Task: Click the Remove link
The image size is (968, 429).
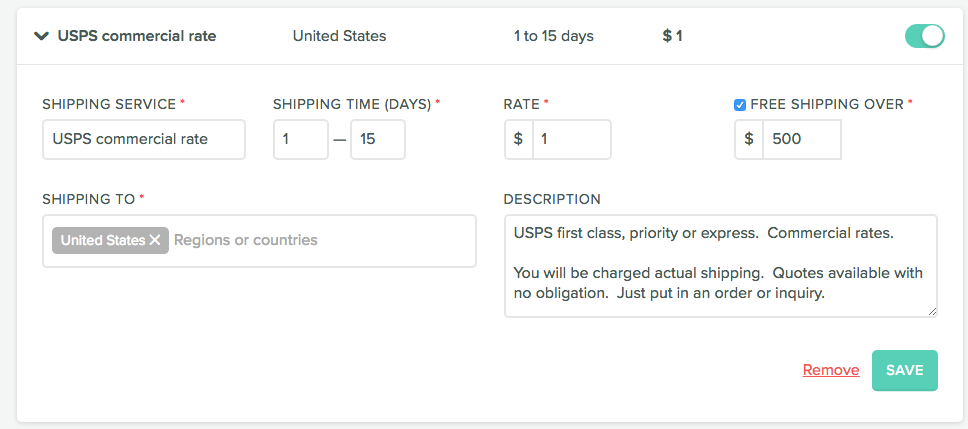Action: (831, 370)
